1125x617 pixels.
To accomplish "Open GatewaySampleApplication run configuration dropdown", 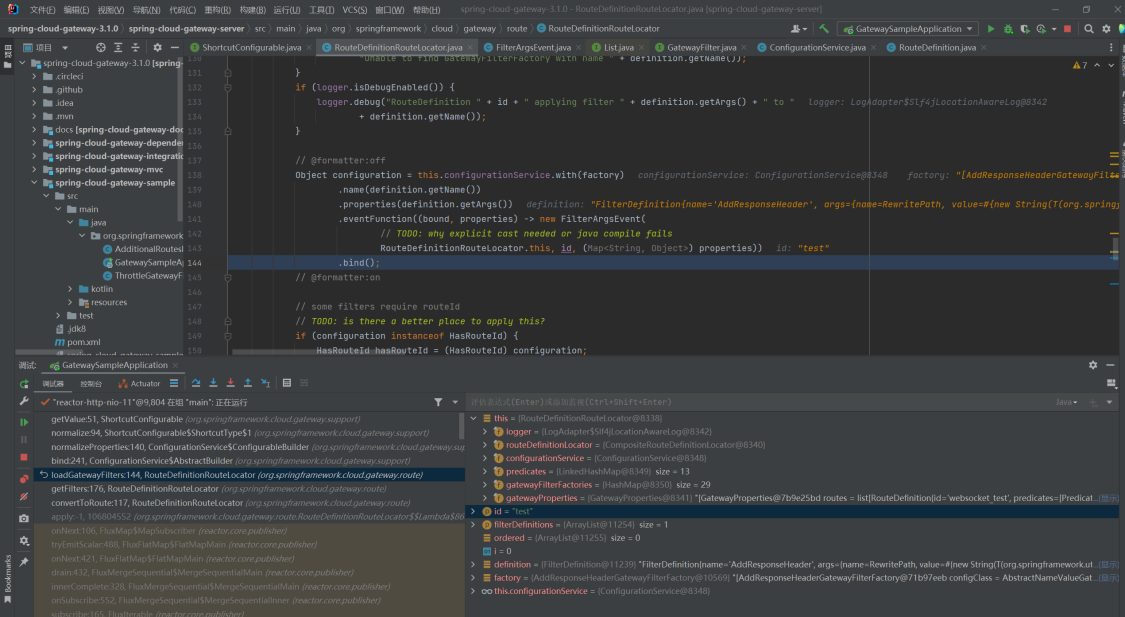I will (x=908, y=29).
